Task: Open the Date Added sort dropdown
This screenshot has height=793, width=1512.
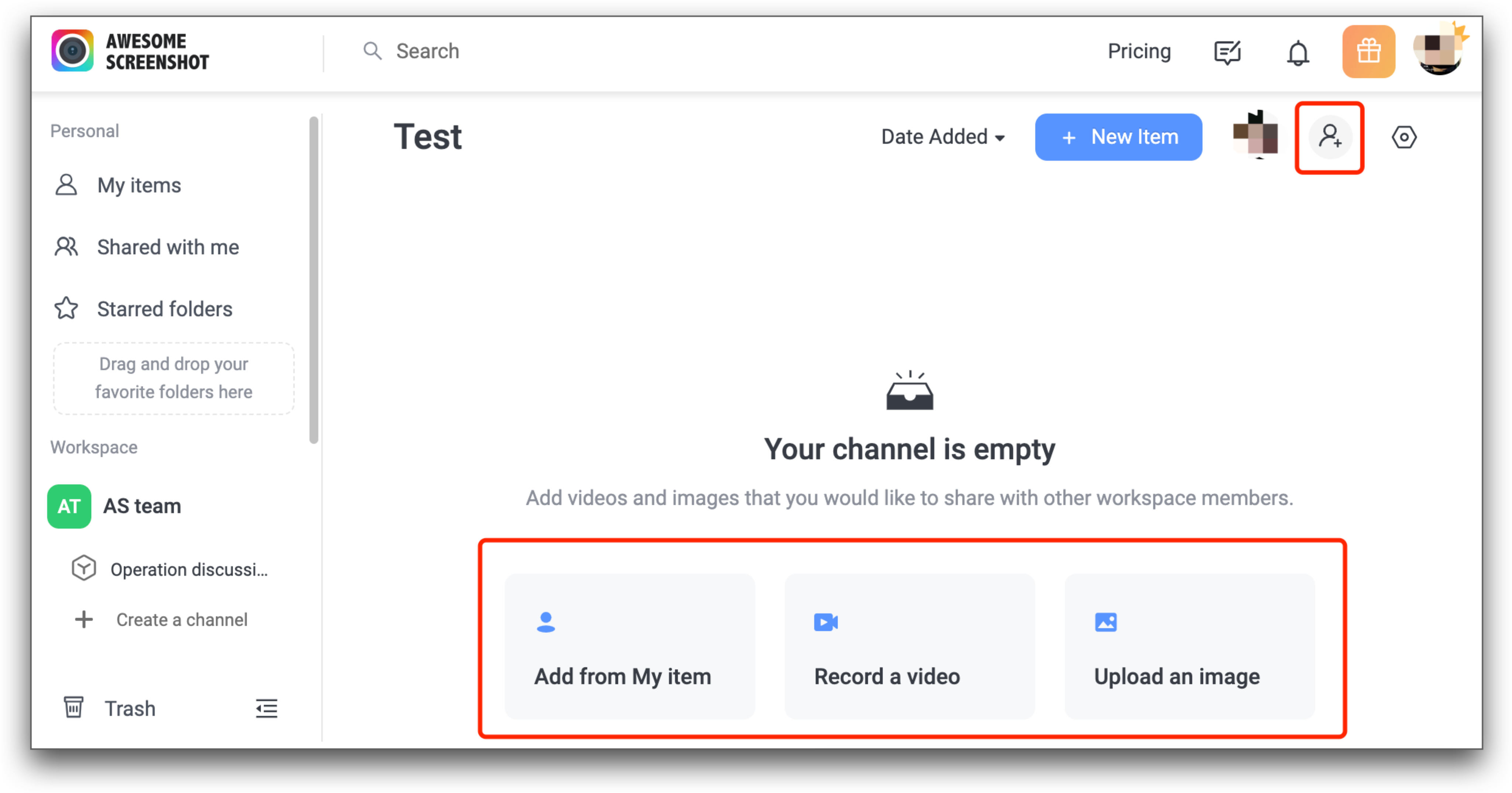Action: coord(943,137)
